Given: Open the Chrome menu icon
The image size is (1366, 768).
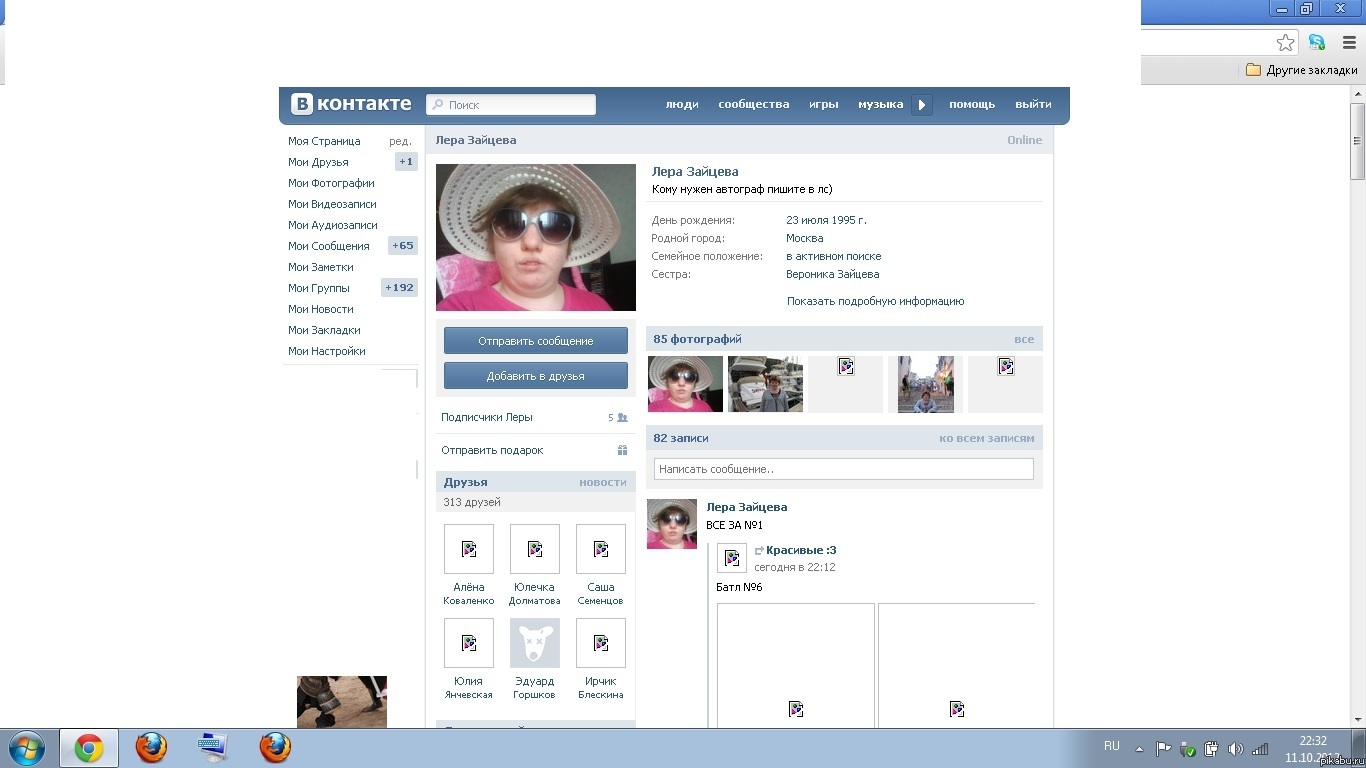Looking at the screenshot, I should click(1349, 42).
